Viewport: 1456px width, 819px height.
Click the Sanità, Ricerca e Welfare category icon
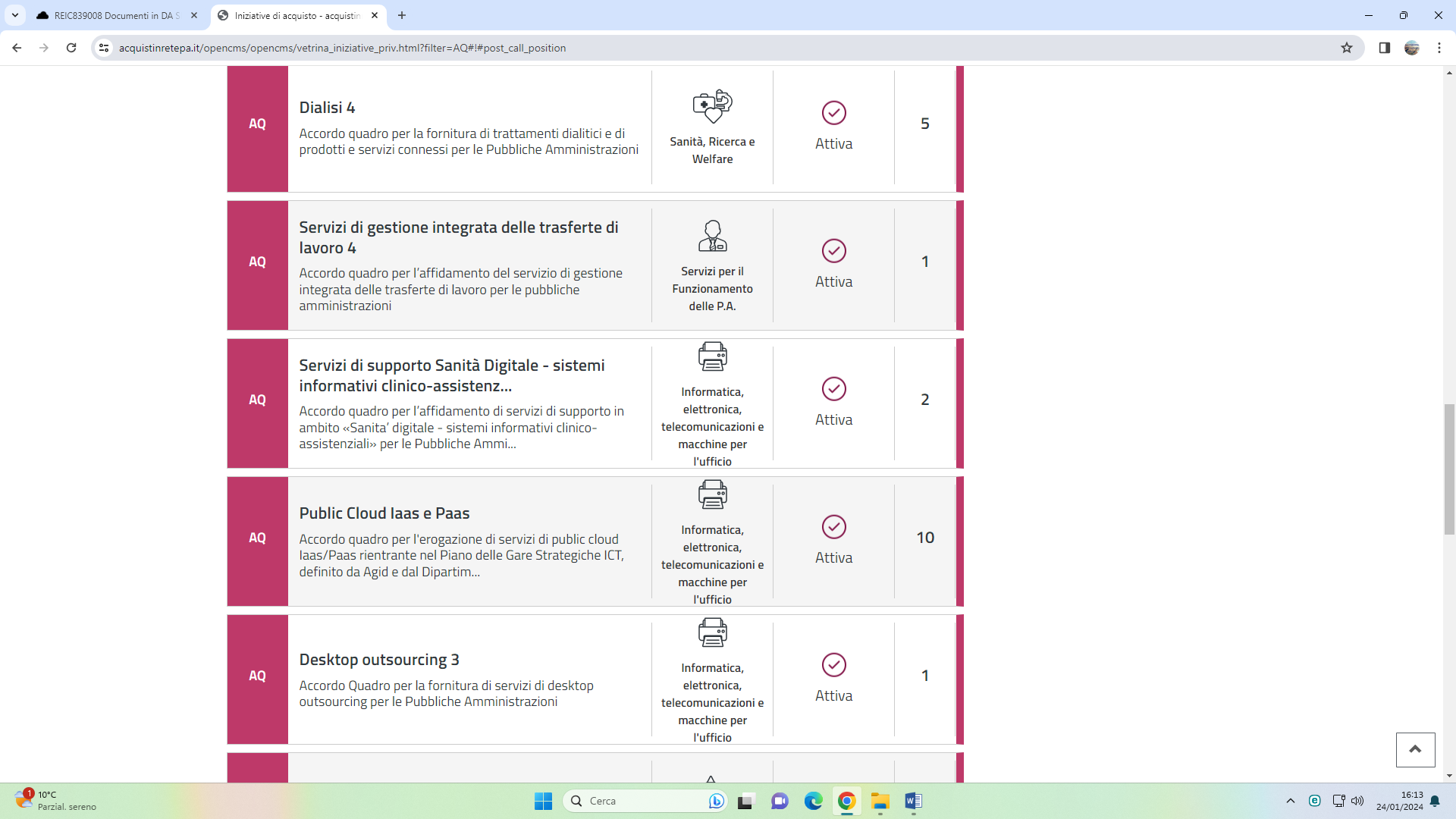coord(712,106)
